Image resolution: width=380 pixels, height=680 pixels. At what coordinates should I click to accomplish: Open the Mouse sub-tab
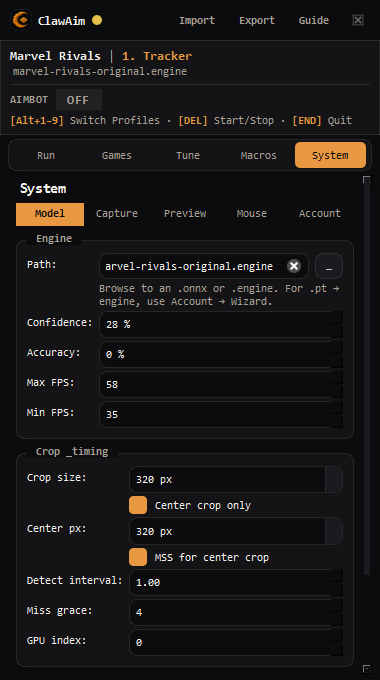(x=252, y=214)
